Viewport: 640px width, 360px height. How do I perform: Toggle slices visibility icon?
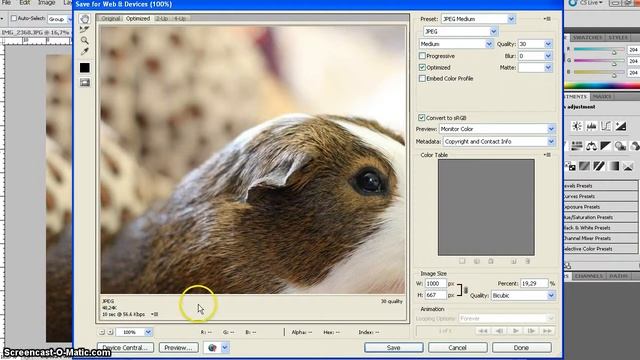coord(84,82)
